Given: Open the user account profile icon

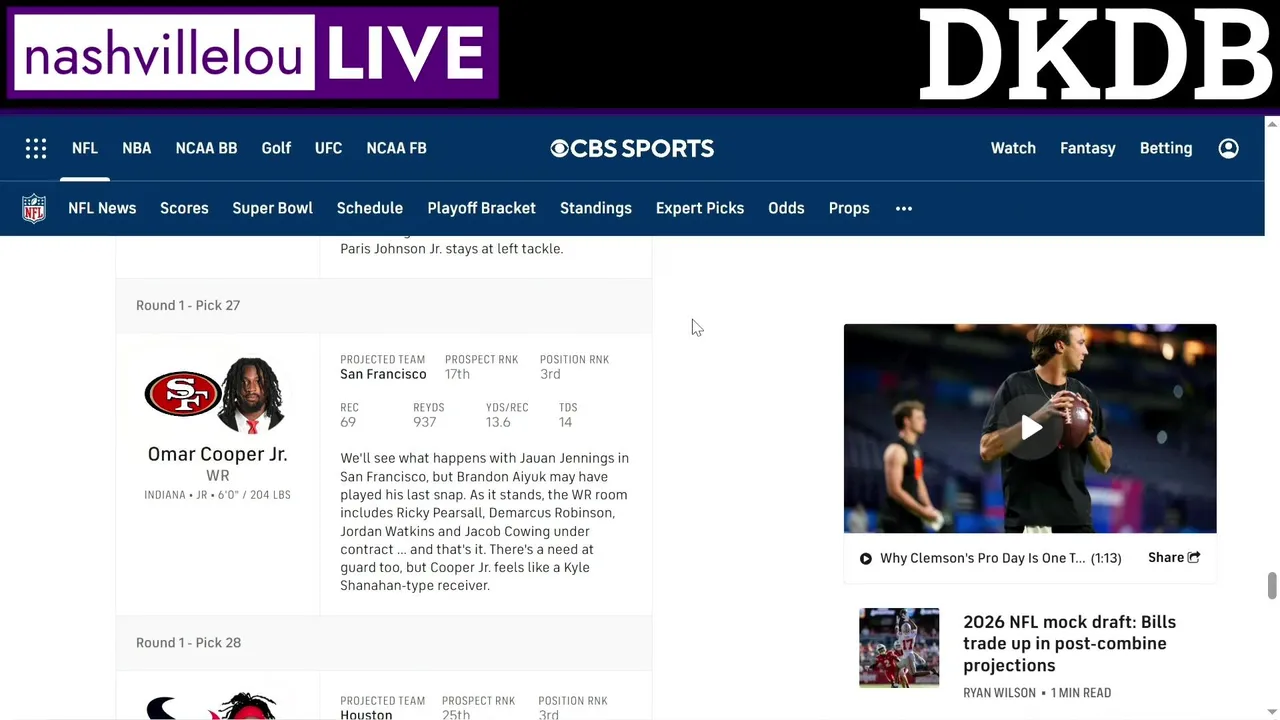Looking at the screenshot, I should coord(1229,148).
